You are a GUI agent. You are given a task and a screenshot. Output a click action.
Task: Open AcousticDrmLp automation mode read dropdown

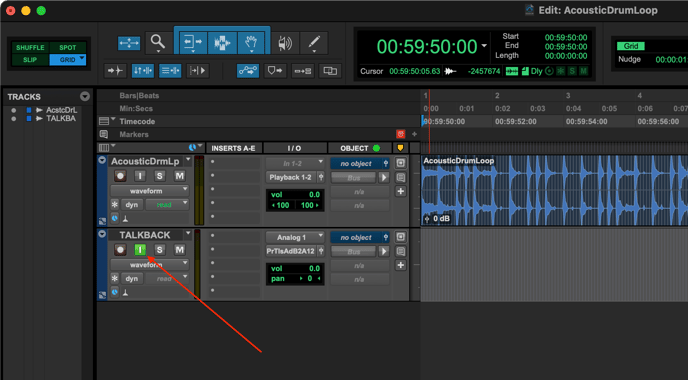click(167, 204)
